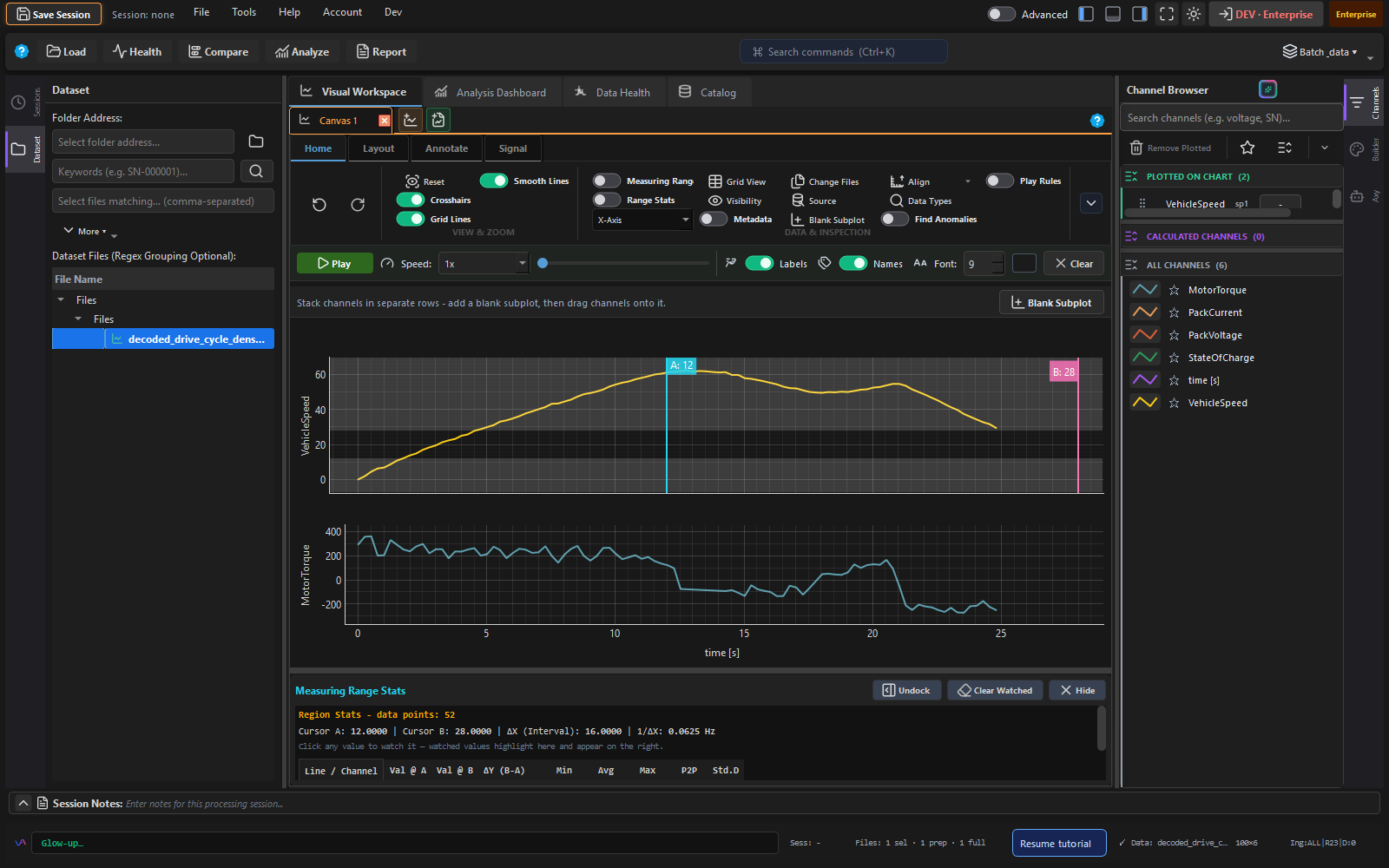Click the green save canvas icon
The width and height of the screenshot is (1389, 868).
[438, 120]
